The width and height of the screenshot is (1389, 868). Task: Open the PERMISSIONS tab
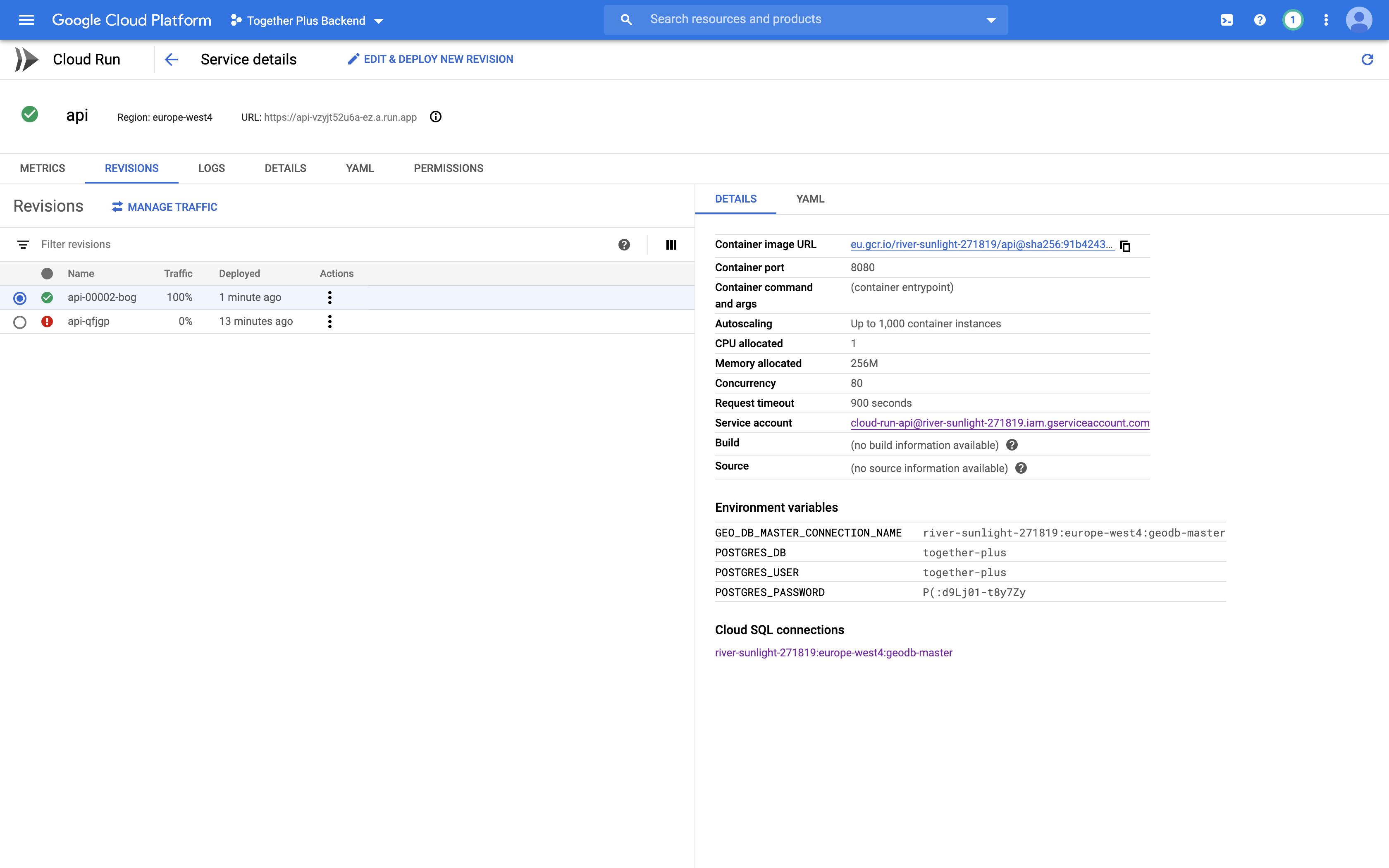[448, 168]
